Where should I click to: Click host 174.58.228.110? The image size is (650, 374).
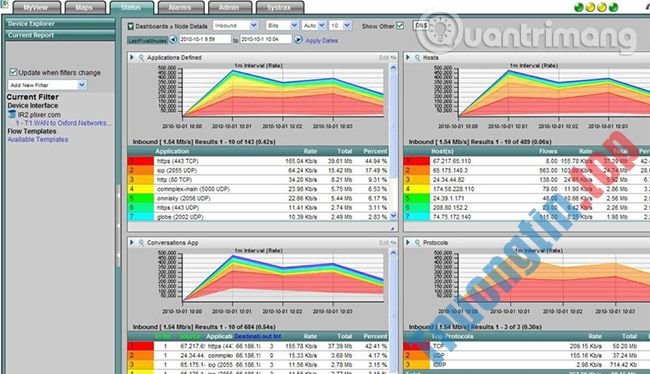coord(454,189)
